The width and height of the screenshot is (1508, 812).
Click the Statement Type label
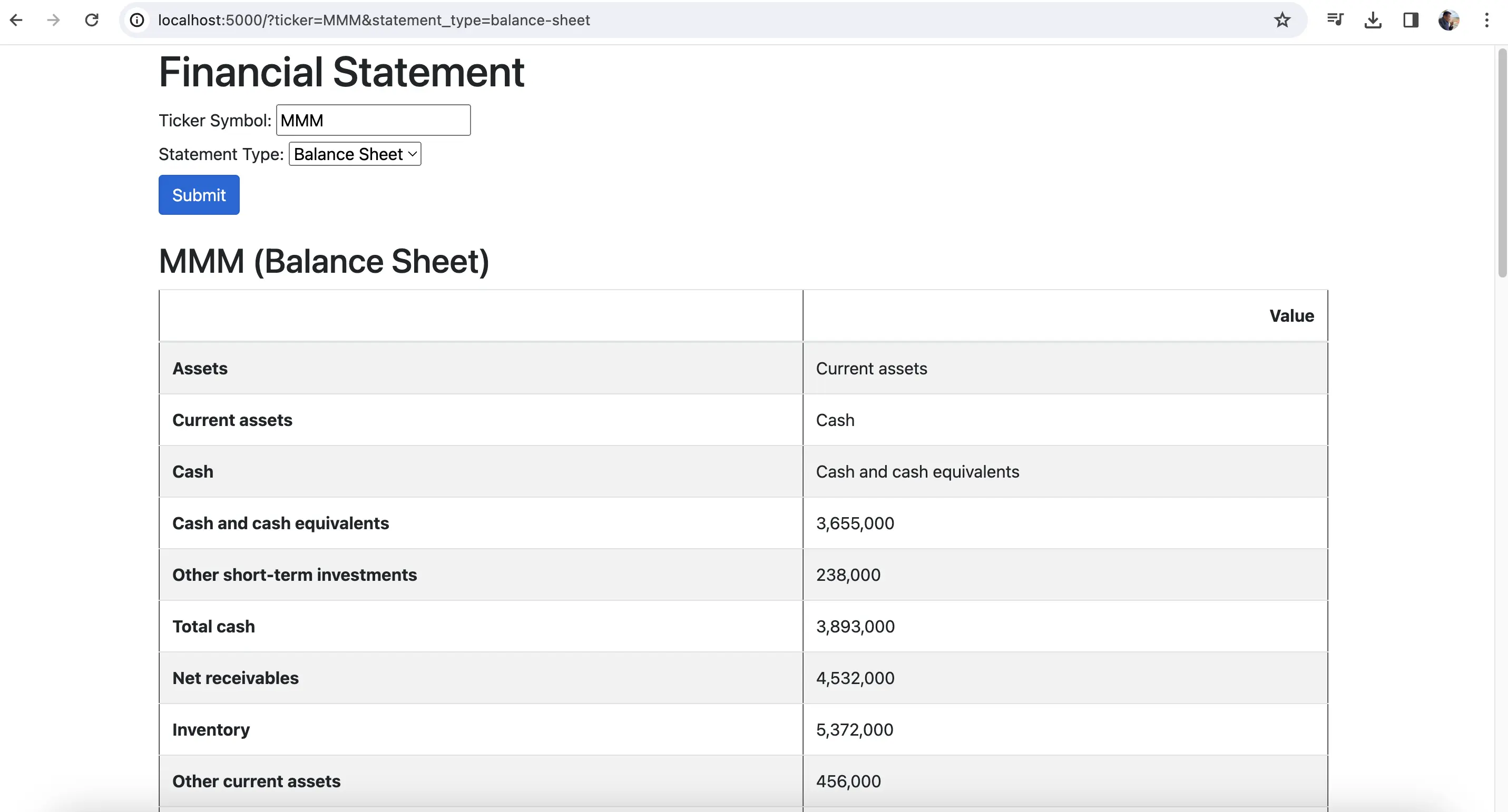click(221, 154)
